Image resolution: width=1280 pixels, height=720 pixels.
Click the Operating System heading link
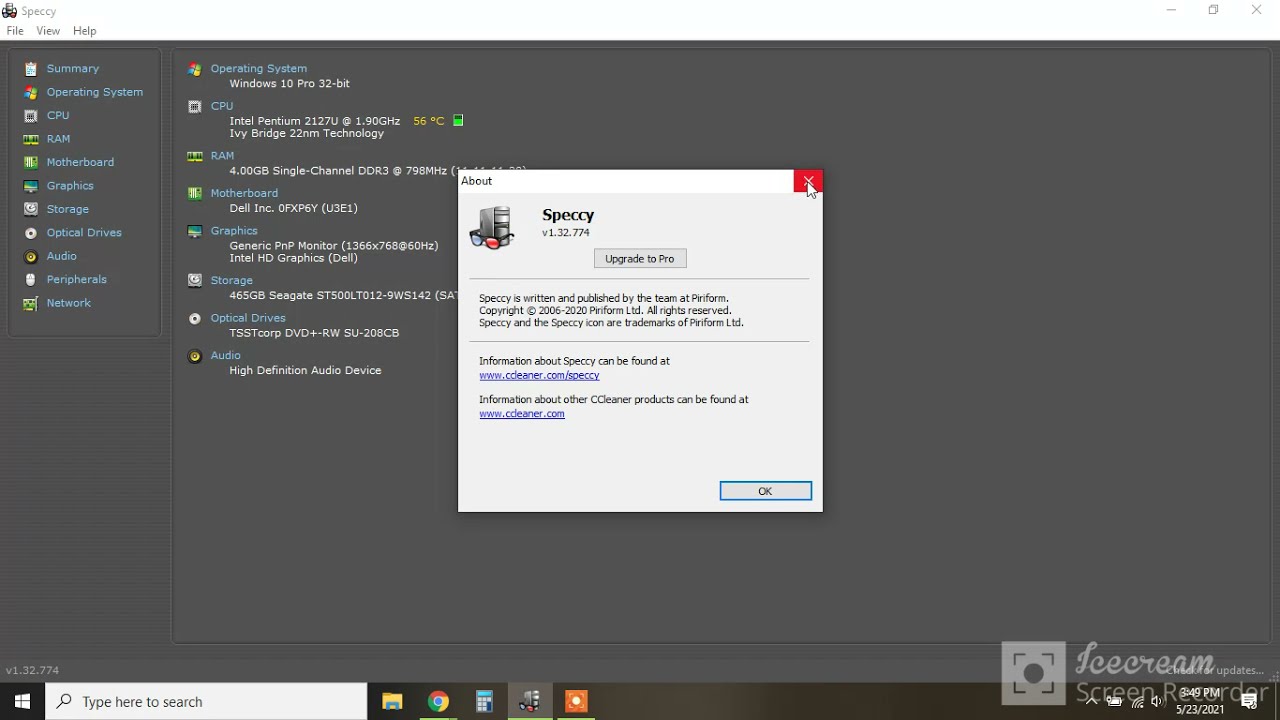coord(259,69)
